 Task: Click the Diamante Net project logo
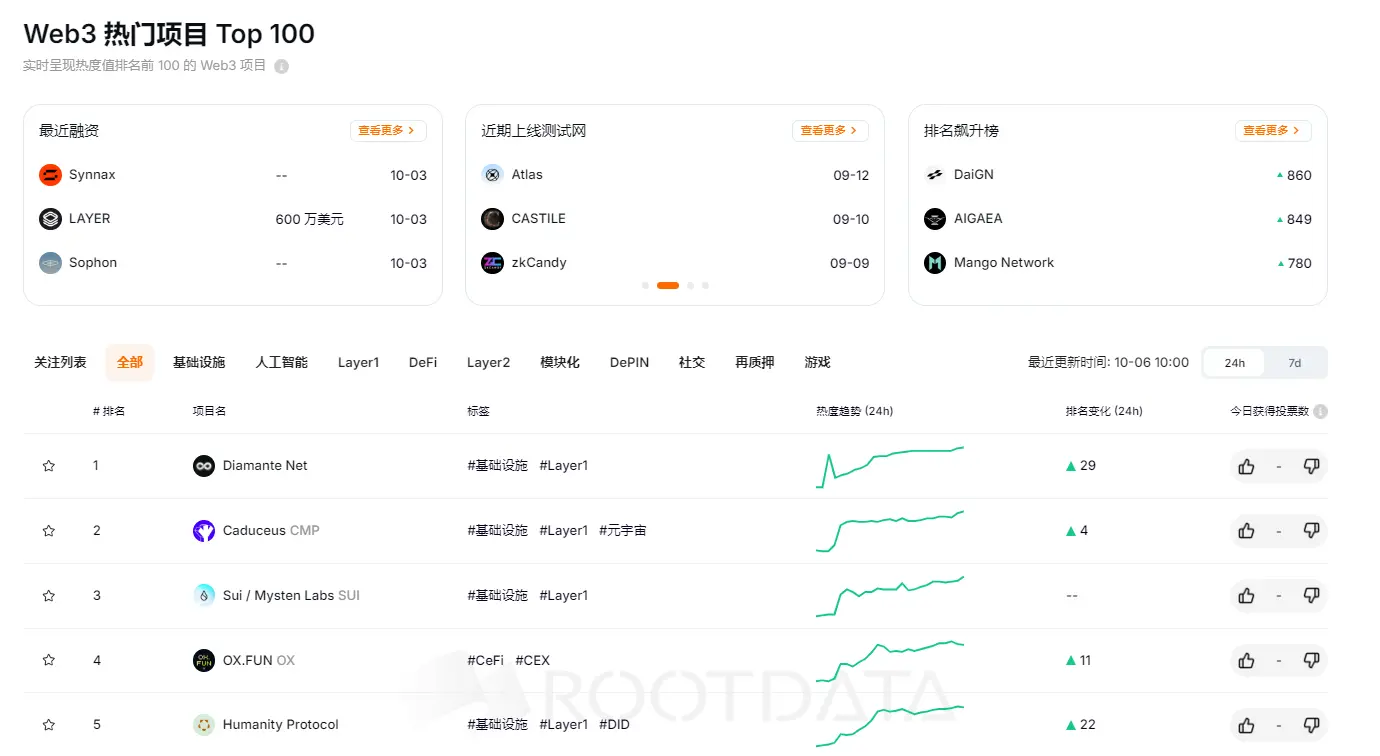point(203,465)
